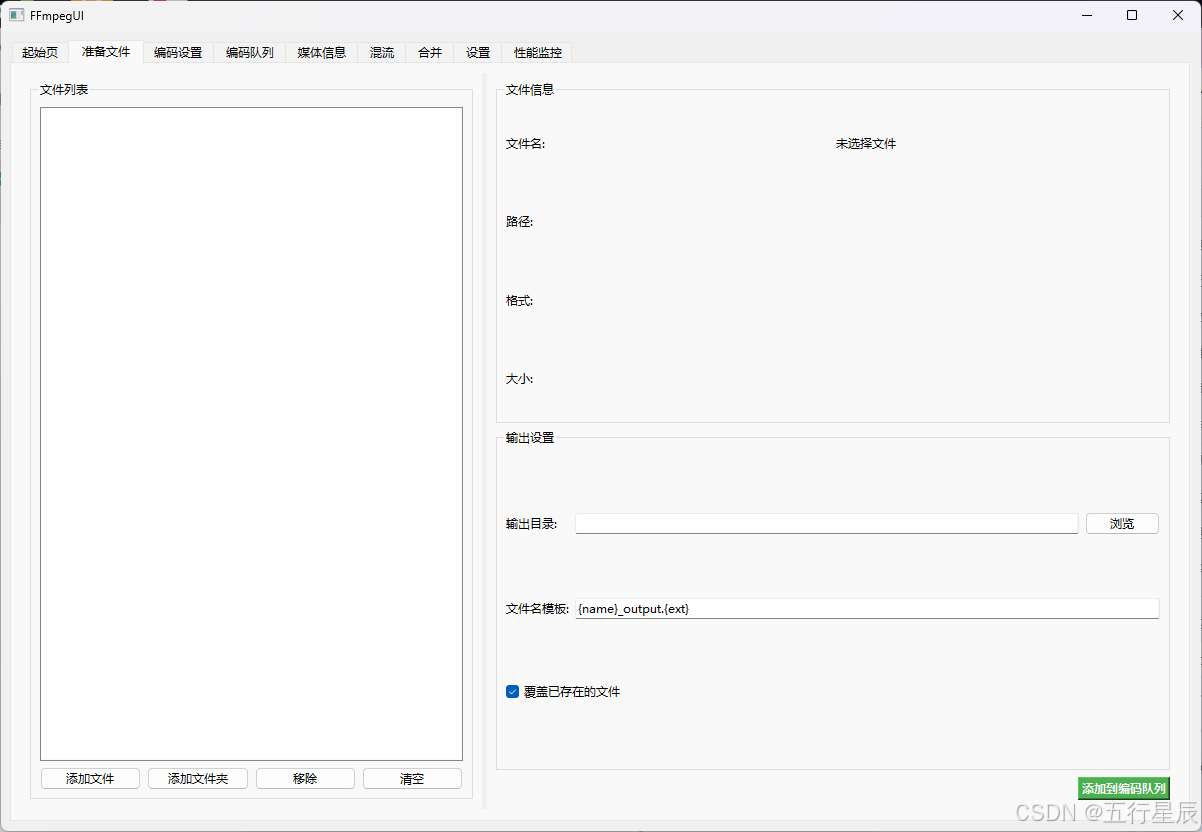
Task: Go to the 编码队列 tab
Action: 250,53
